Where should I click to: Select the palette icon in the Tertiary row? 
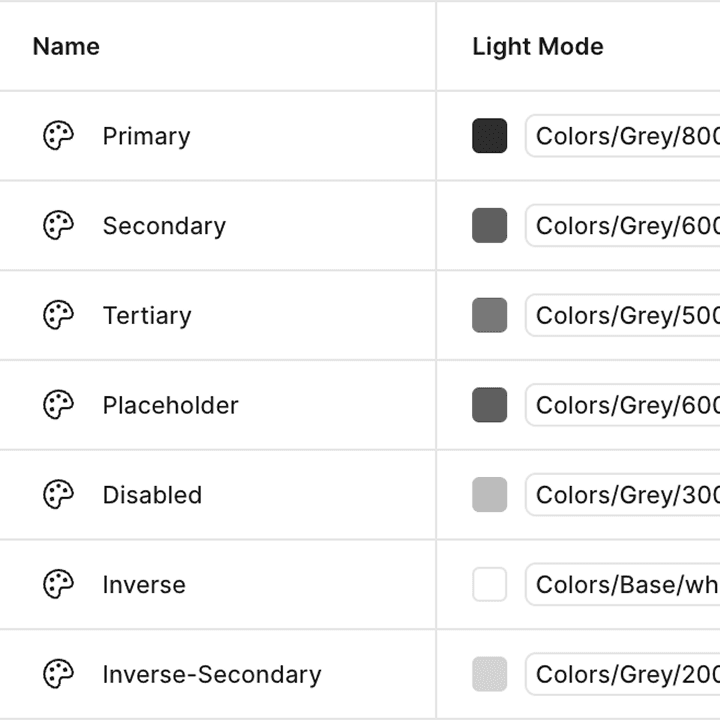[58, 315]
